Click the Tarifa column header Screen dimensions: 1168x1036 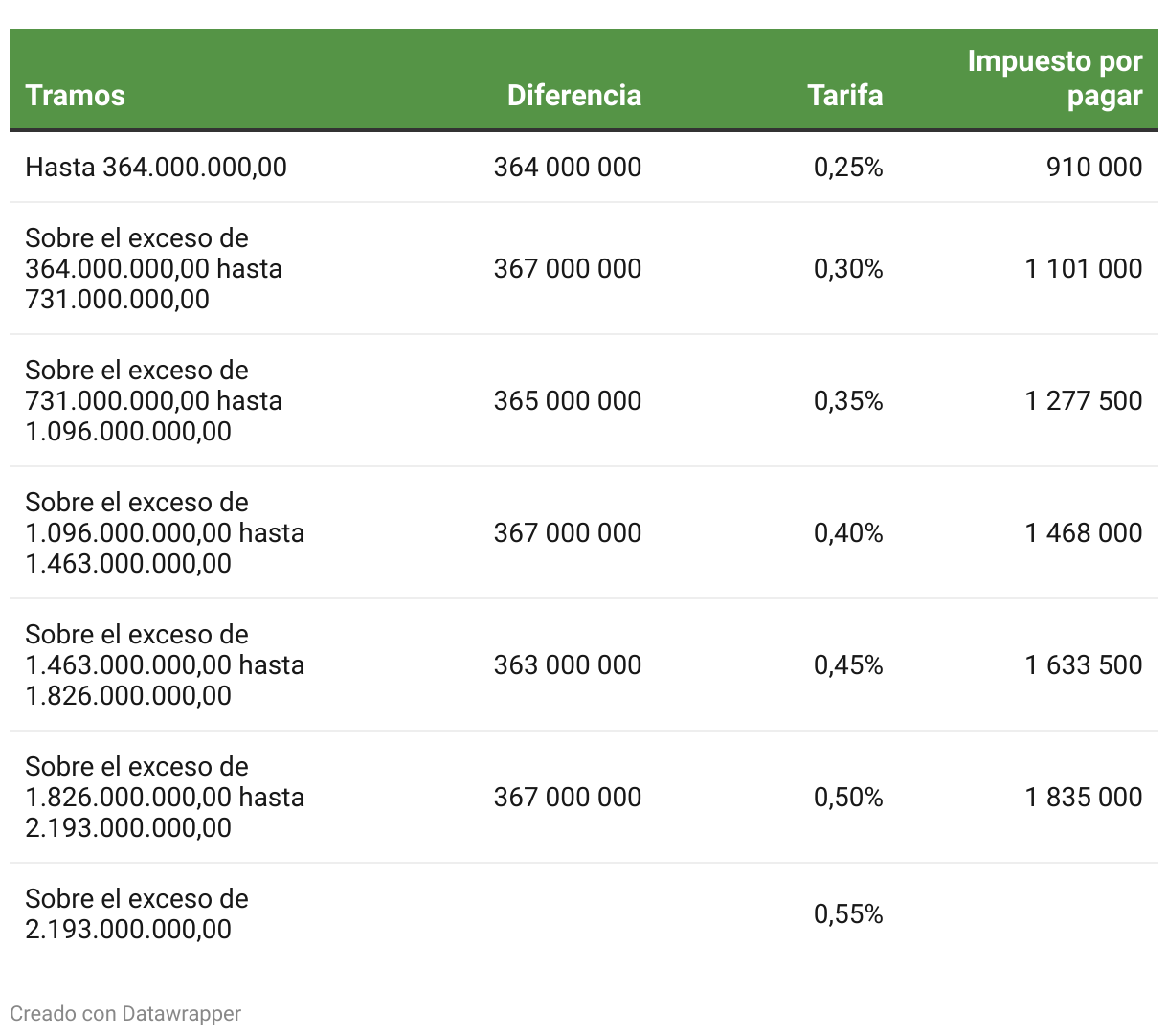(844, 95)
